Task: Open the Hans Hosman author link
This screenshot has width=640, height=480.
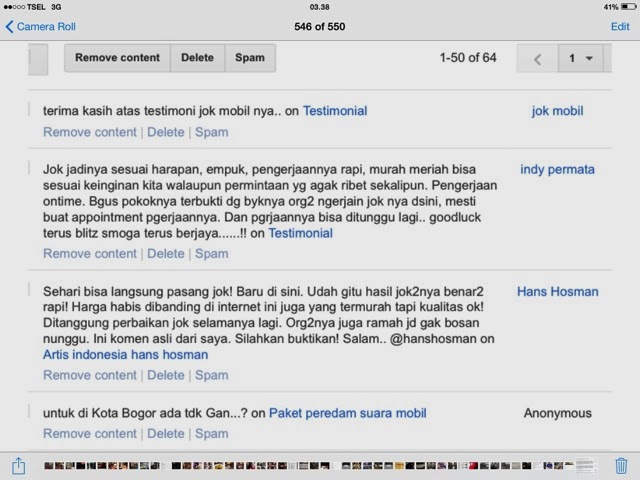Action: (x=558, y=292)
